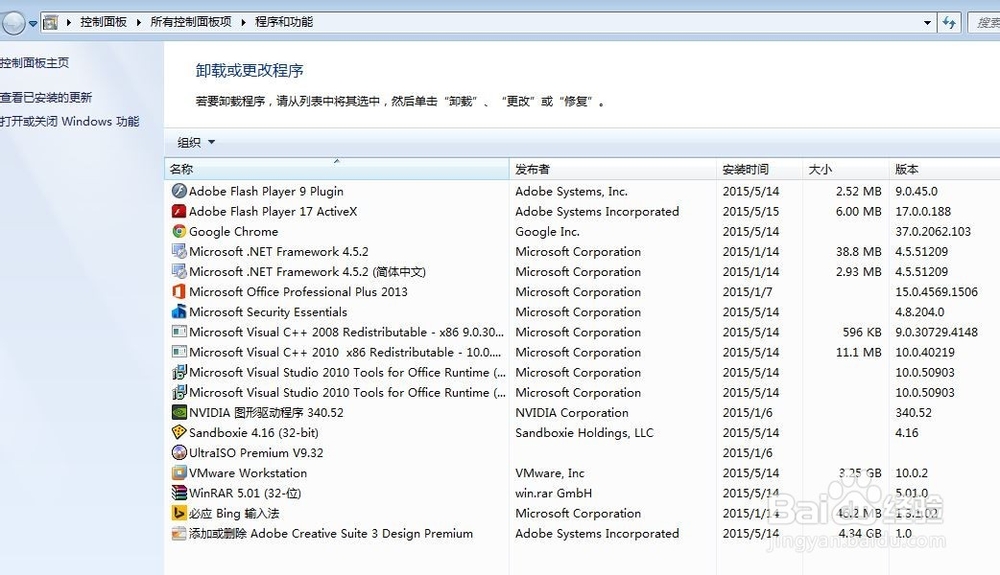Viewport: 1000px width, 575px height.
Task: Select UltraISO Premium V9.32 program name
Action: (256, 453)
